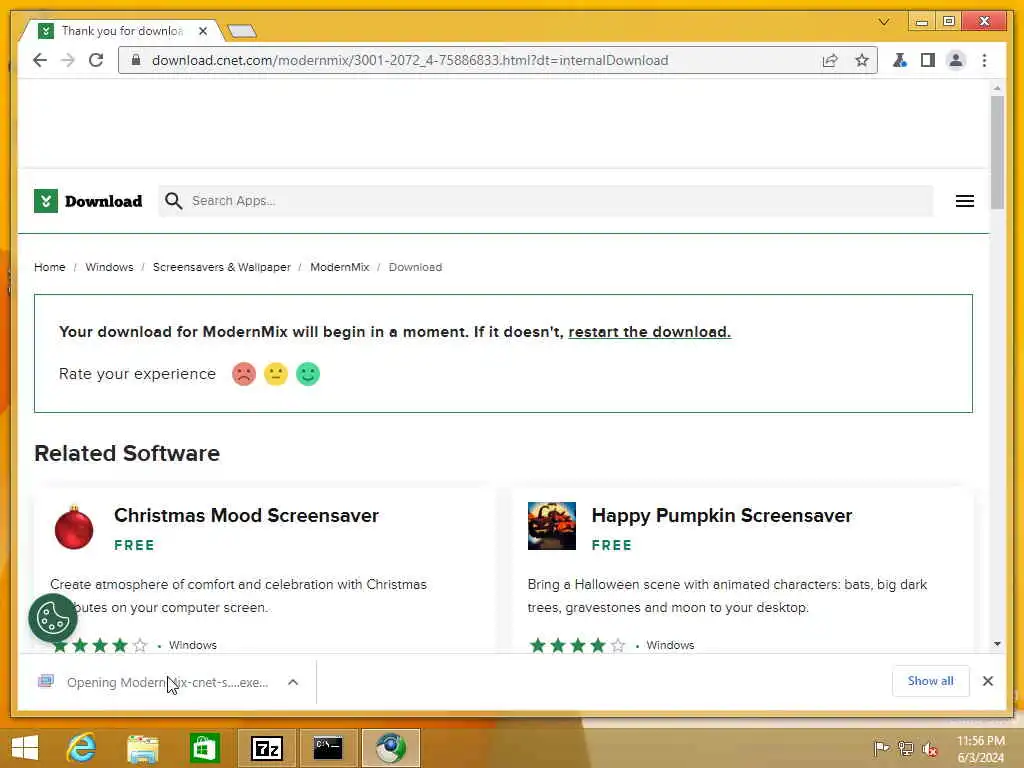Click the page vertical scrollbar thumb

tap(997, 152)
